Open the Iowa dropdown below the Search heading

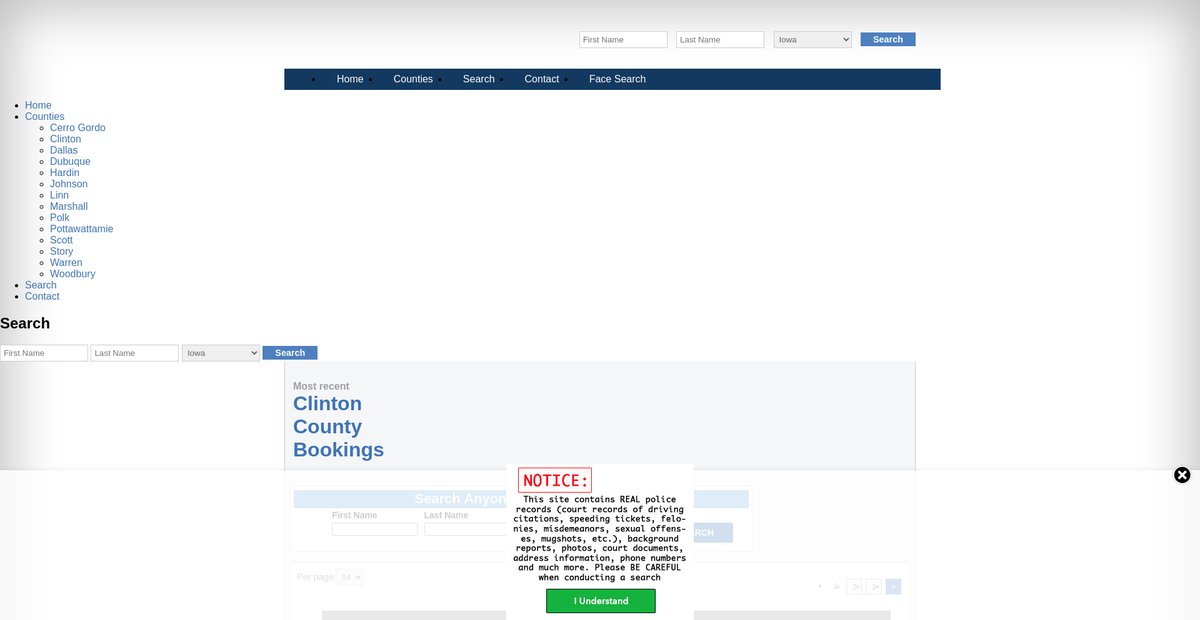pos(220,353)
